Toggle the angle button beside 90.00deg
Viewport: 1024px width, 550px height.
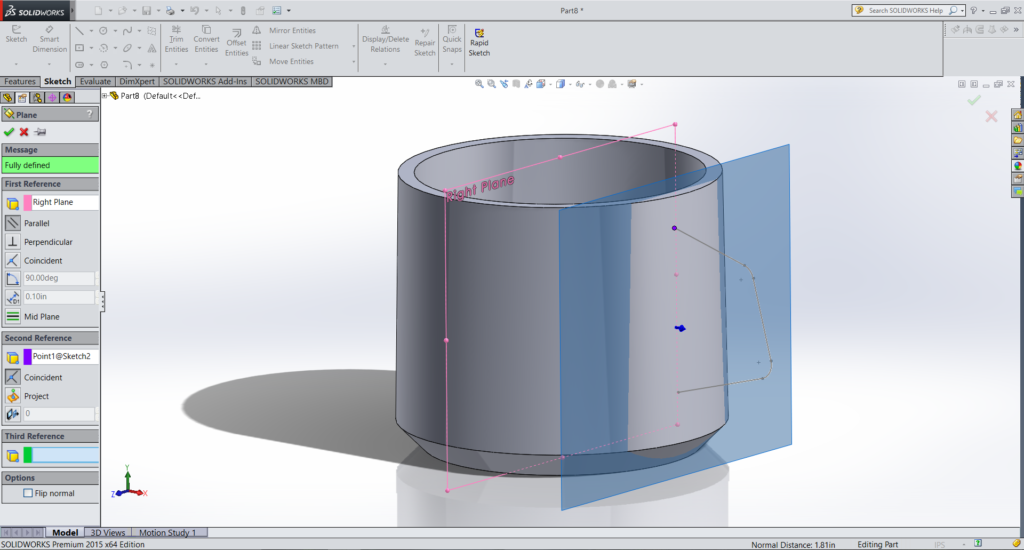pyautogui.click(x=12, y=278)
